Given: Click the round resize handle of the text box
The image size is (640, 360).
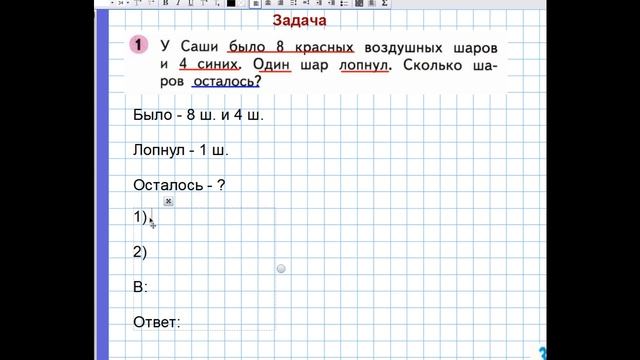Looking at the screenshot, I should (x=281, y=269).
